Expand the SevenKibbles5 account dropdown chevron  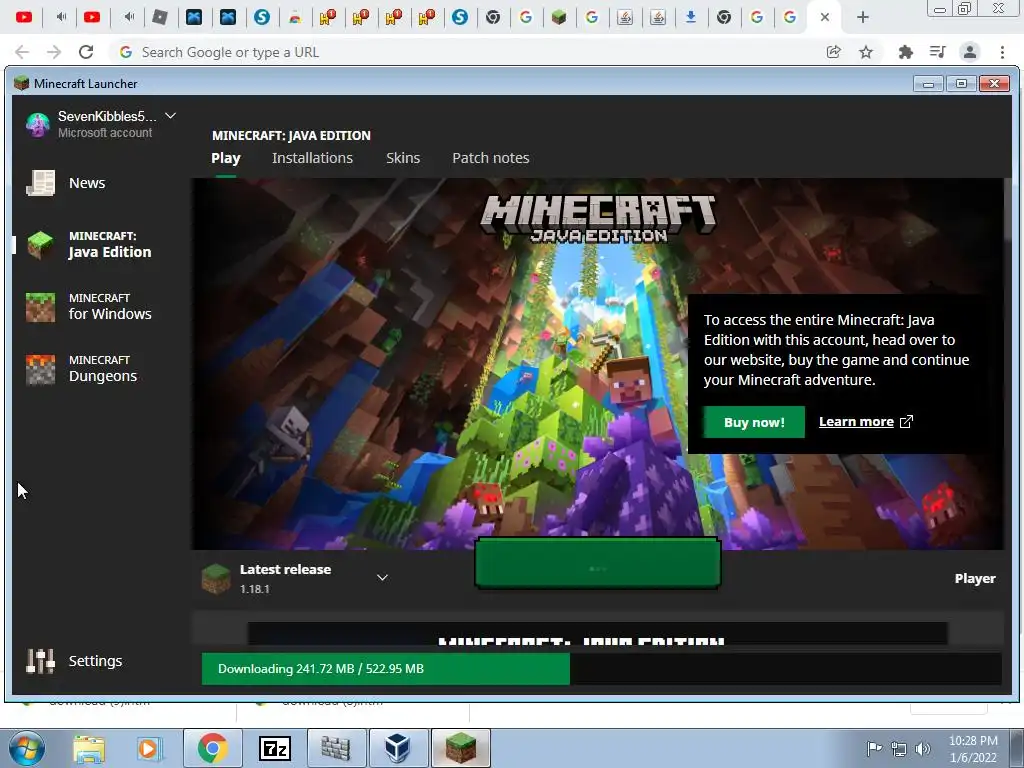click(170, 116)
